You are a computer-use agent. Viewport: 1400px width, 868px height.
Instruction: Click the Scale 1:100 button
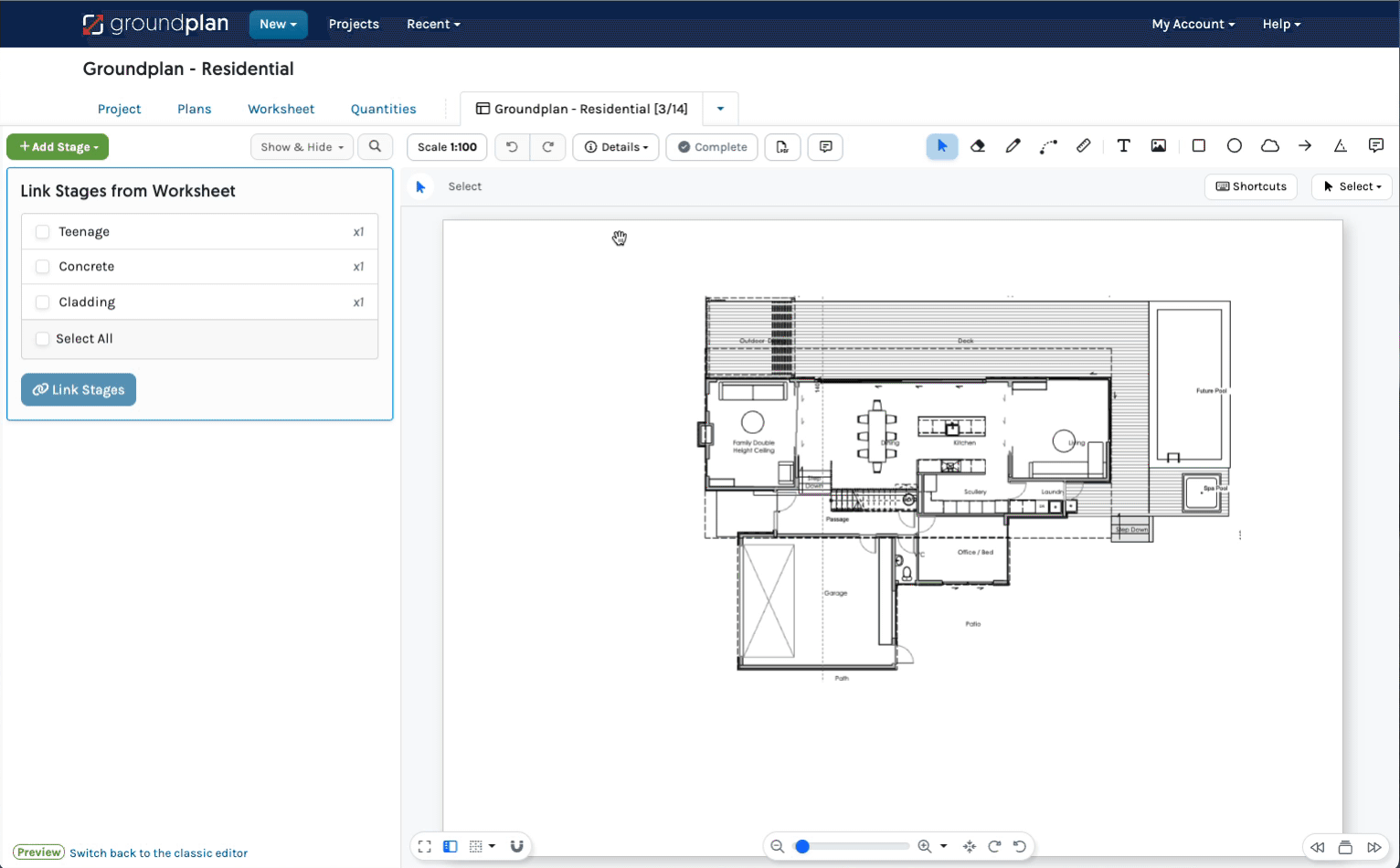pos(447,147)
